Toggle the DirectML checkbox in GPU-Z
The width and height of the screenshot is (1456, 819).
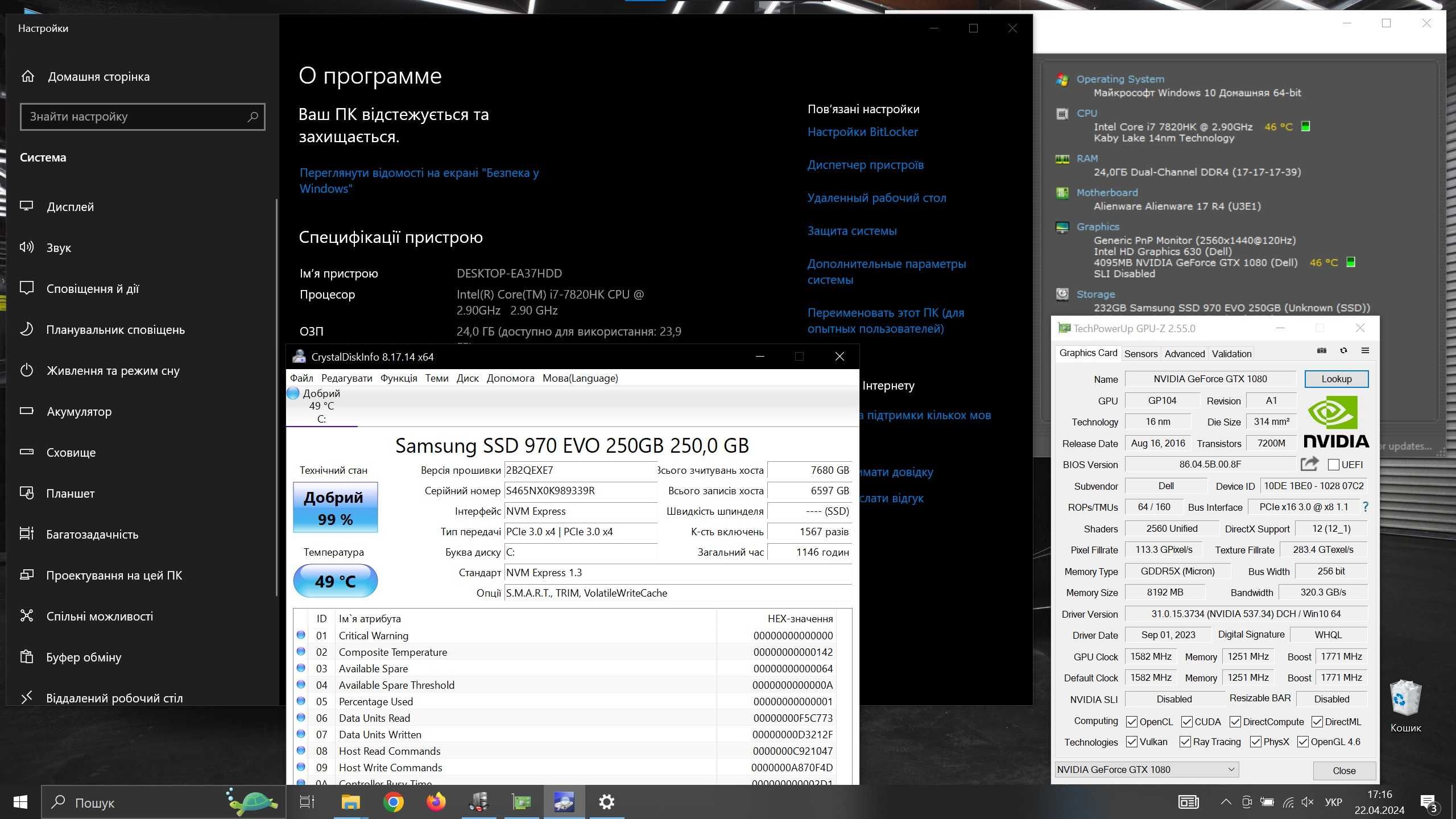click(x=1317, y=722)
